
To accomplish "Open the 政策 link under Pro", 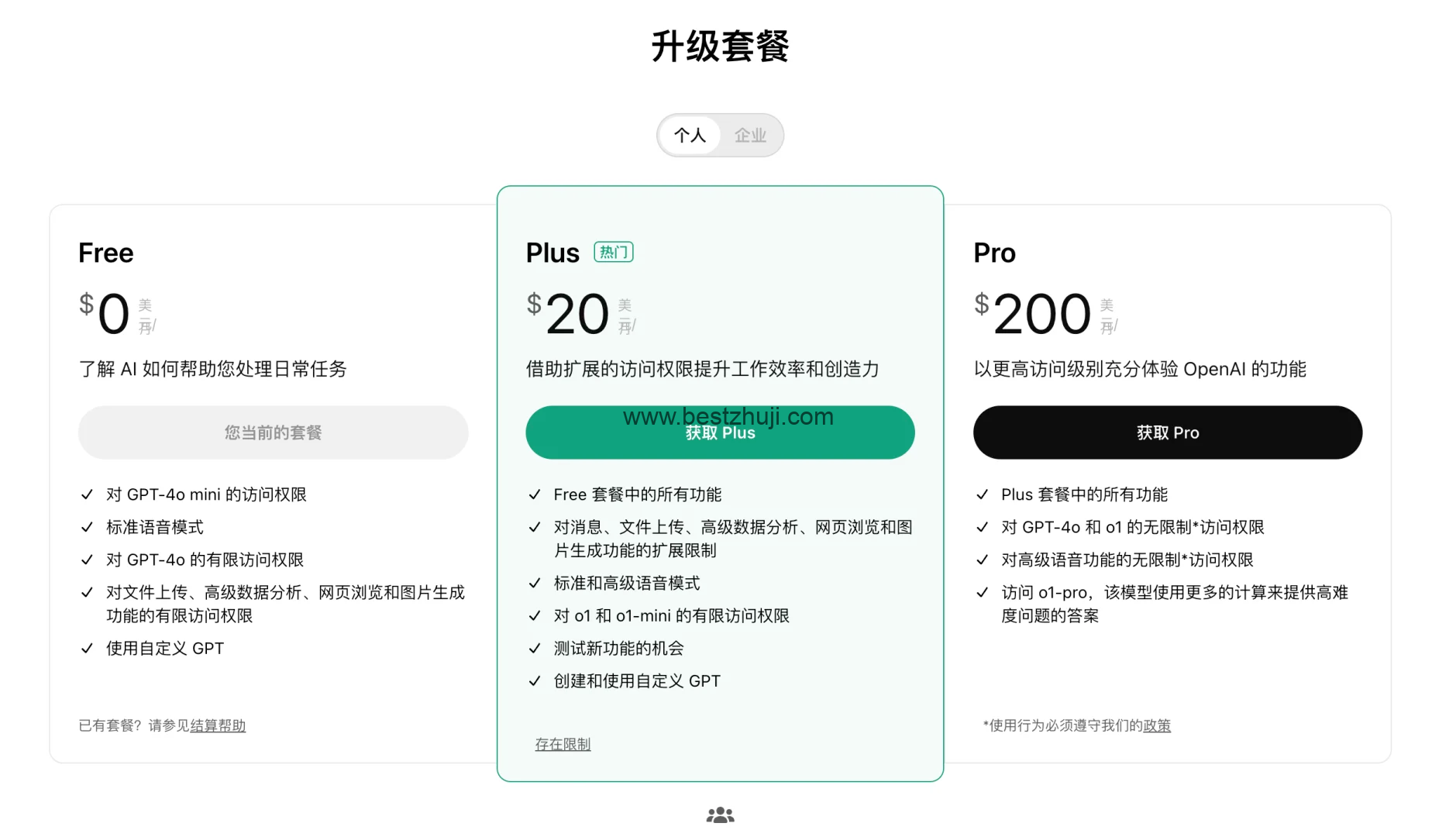I will [x=1156, y=726].
